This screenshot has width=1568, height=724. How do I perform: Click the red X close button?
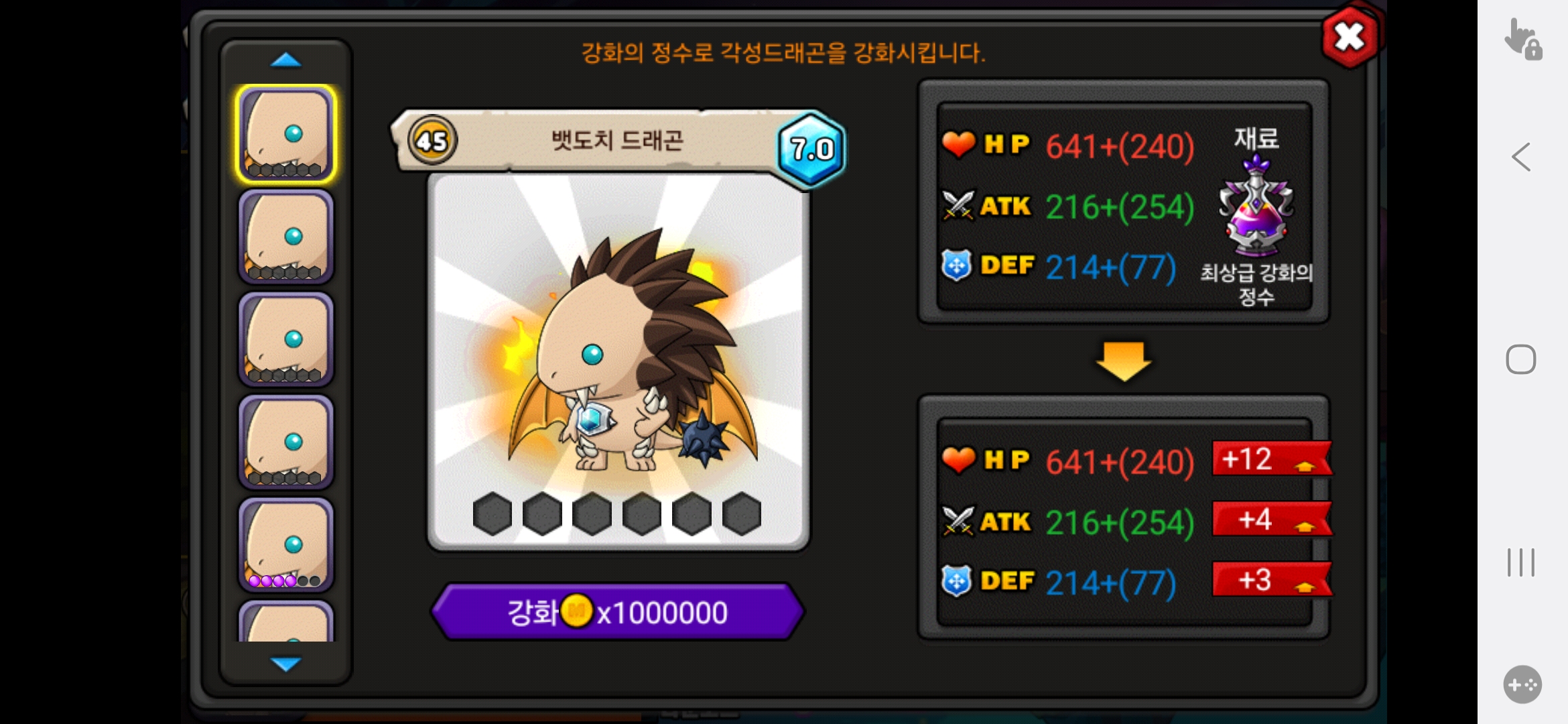(1350, 38)
